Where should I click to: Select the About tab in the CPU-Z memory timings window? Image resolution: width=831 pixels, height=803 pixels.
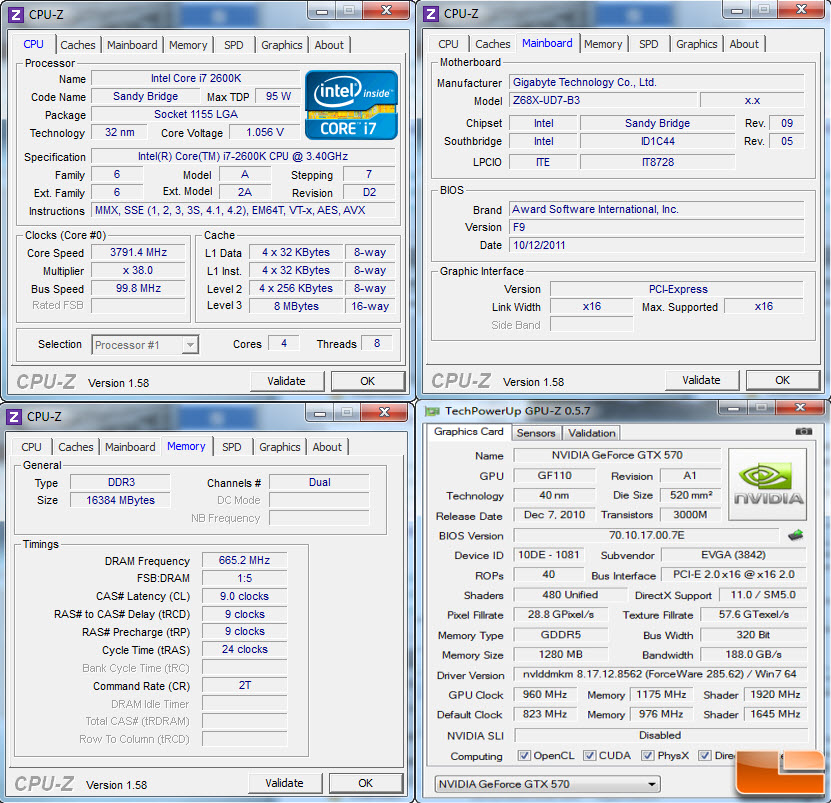(x=327, y=447)
